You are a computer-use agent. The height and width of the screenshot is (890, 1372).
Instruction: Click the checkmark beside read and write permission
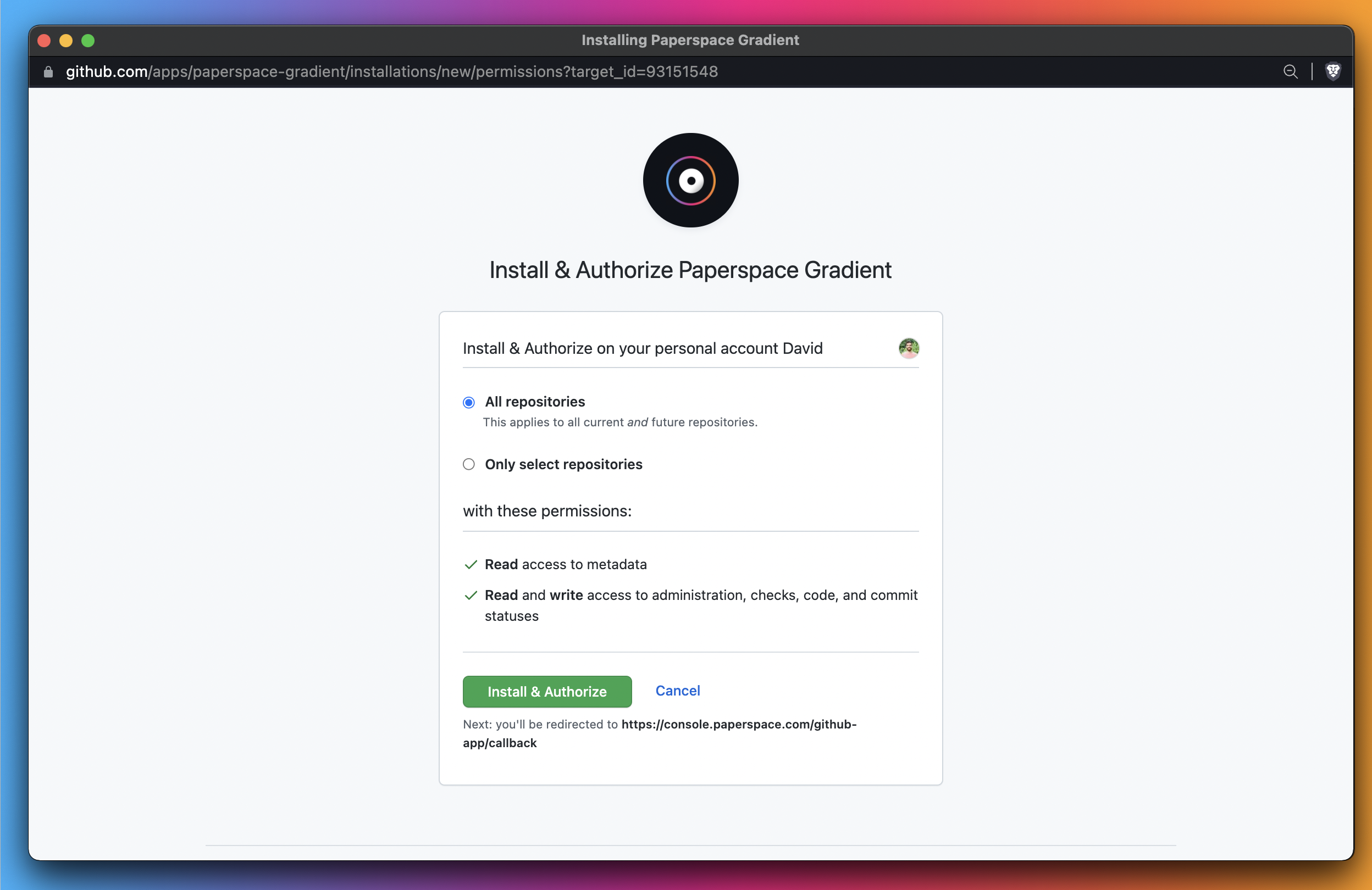[471, 596]
